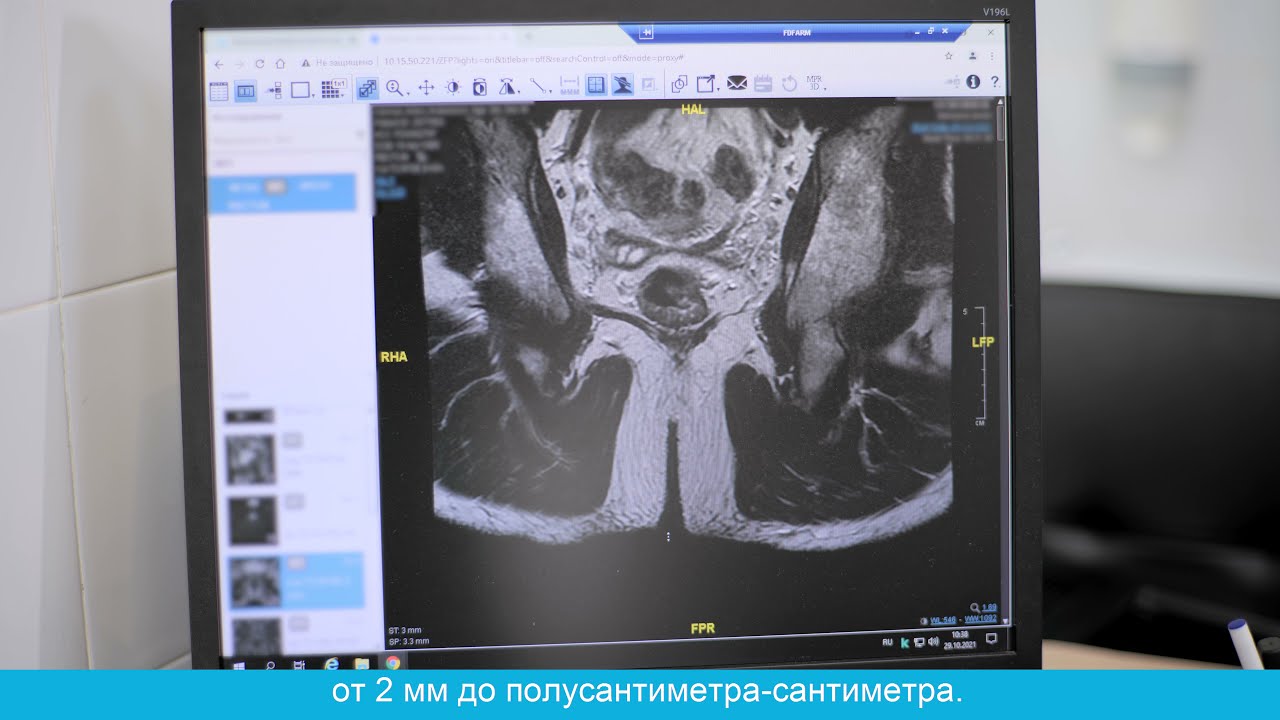Select the rotate image tool
Viewport: 1280px width, 720px height.
click(x=479, y=87)
